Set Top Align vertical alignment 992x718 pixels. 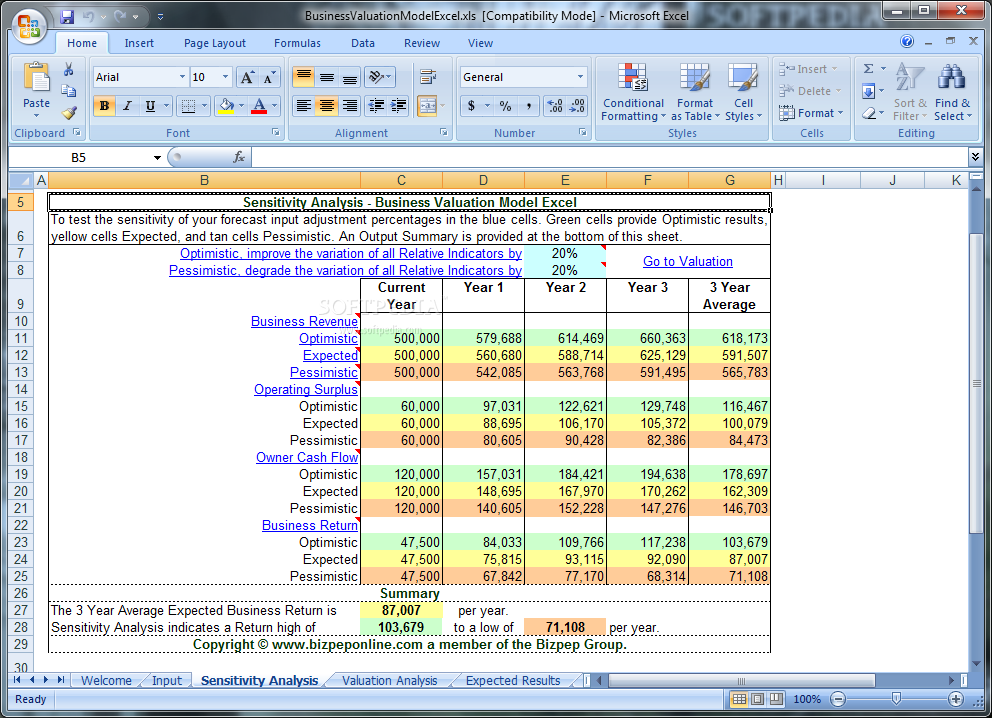tap(304, 77)
